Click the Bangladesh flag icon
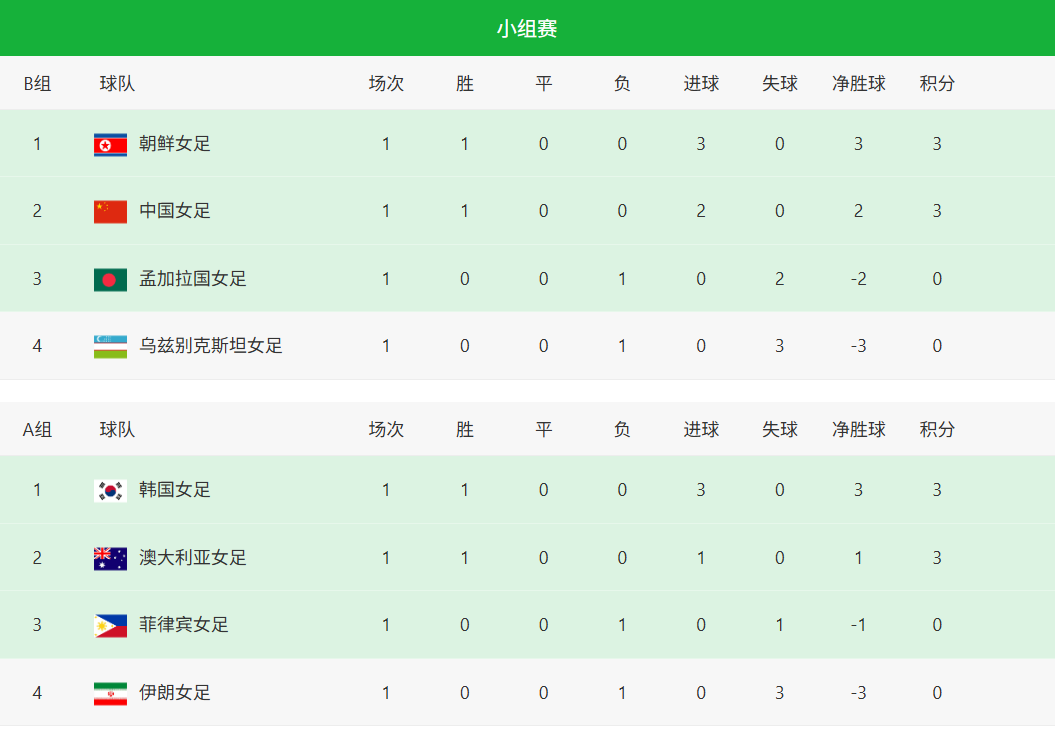The width and height of the screenshot is (1055, 733). pos(110,279)
